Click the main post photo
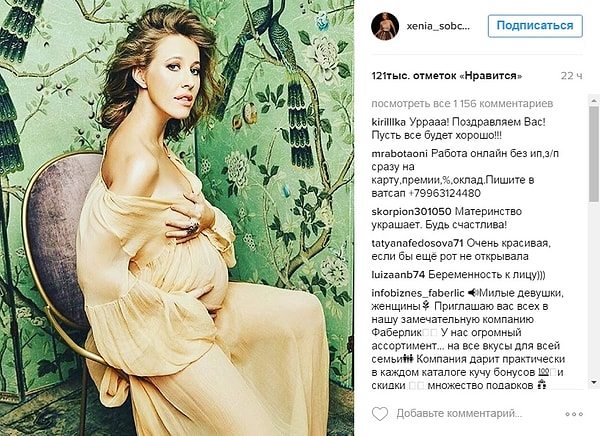Screen dimensions: 600x436 [x=177, y=218]
